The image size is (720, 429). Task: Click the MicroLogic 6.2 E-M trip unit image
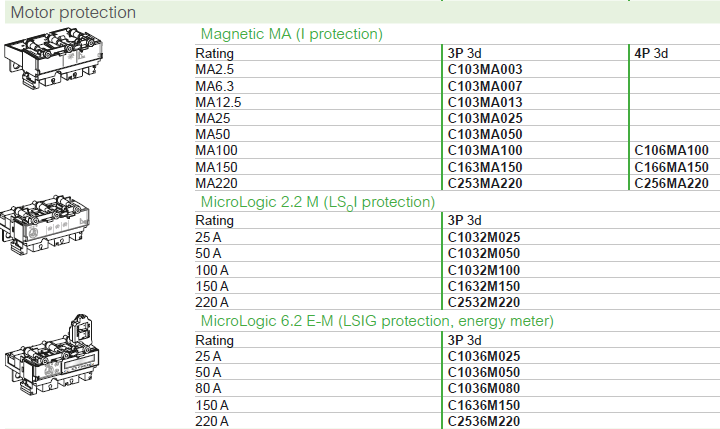(52, 355)
